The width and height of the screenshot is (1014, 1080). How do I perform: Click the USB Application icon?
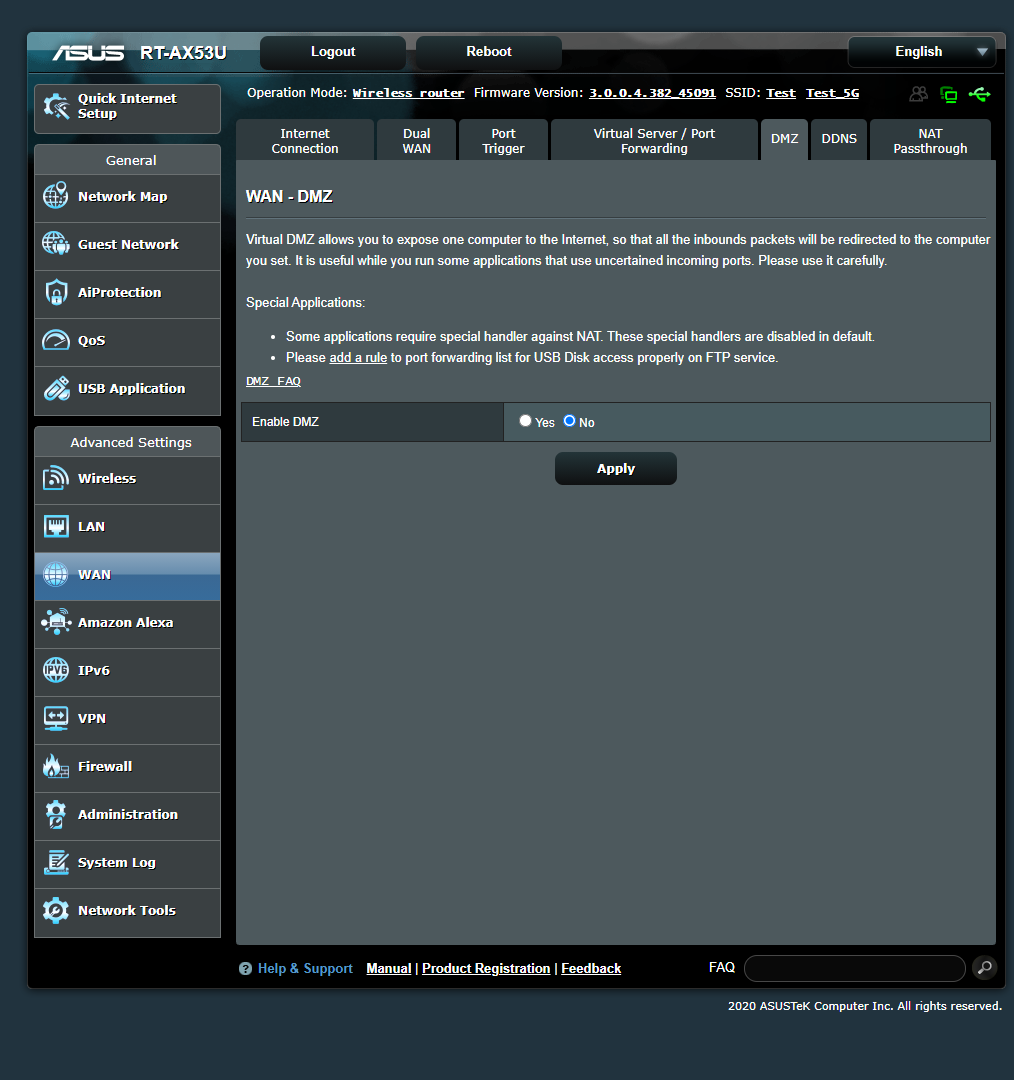click(x=56, y=388)
